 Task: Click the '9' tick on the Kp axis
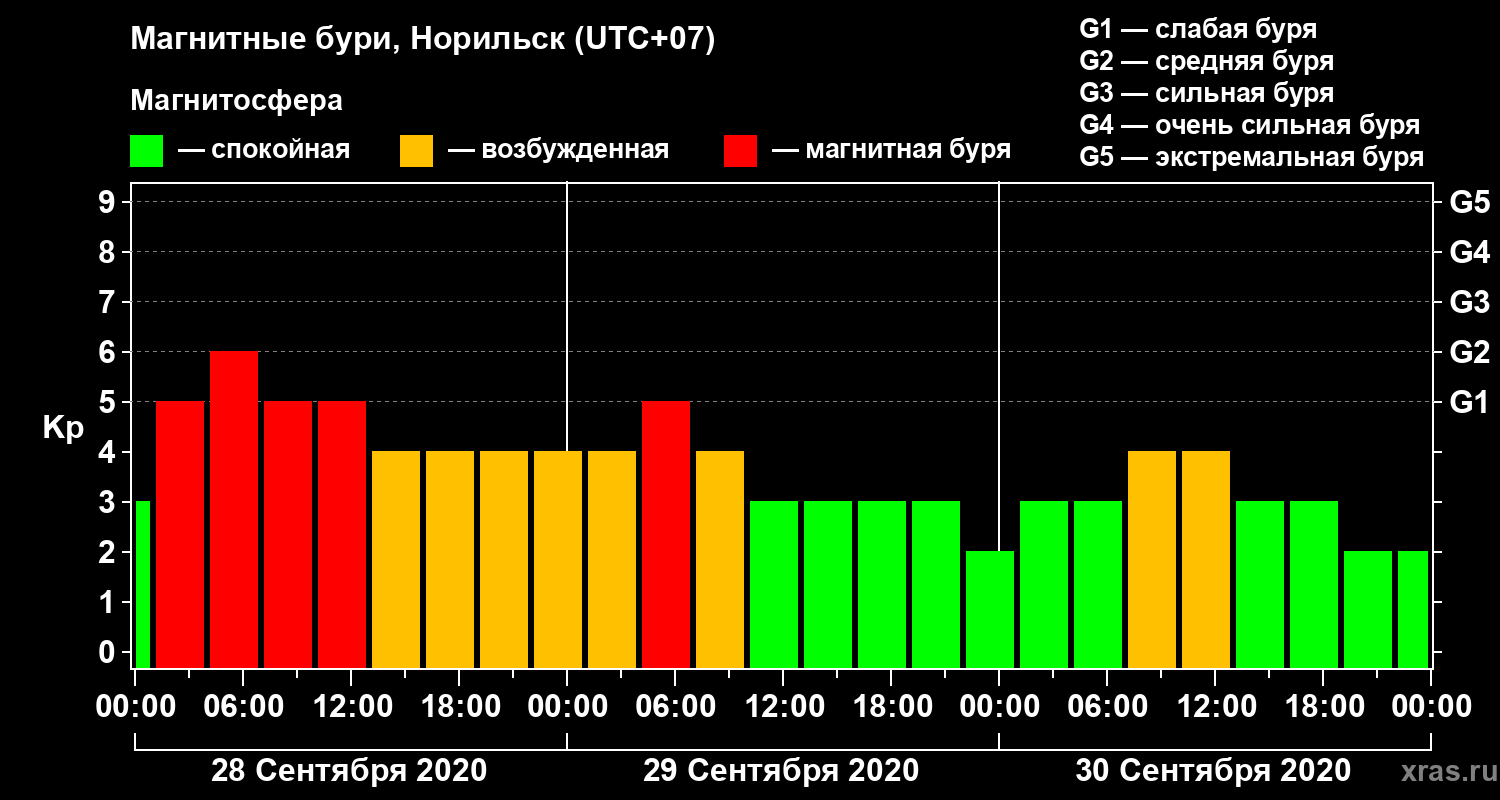(109, 202)
